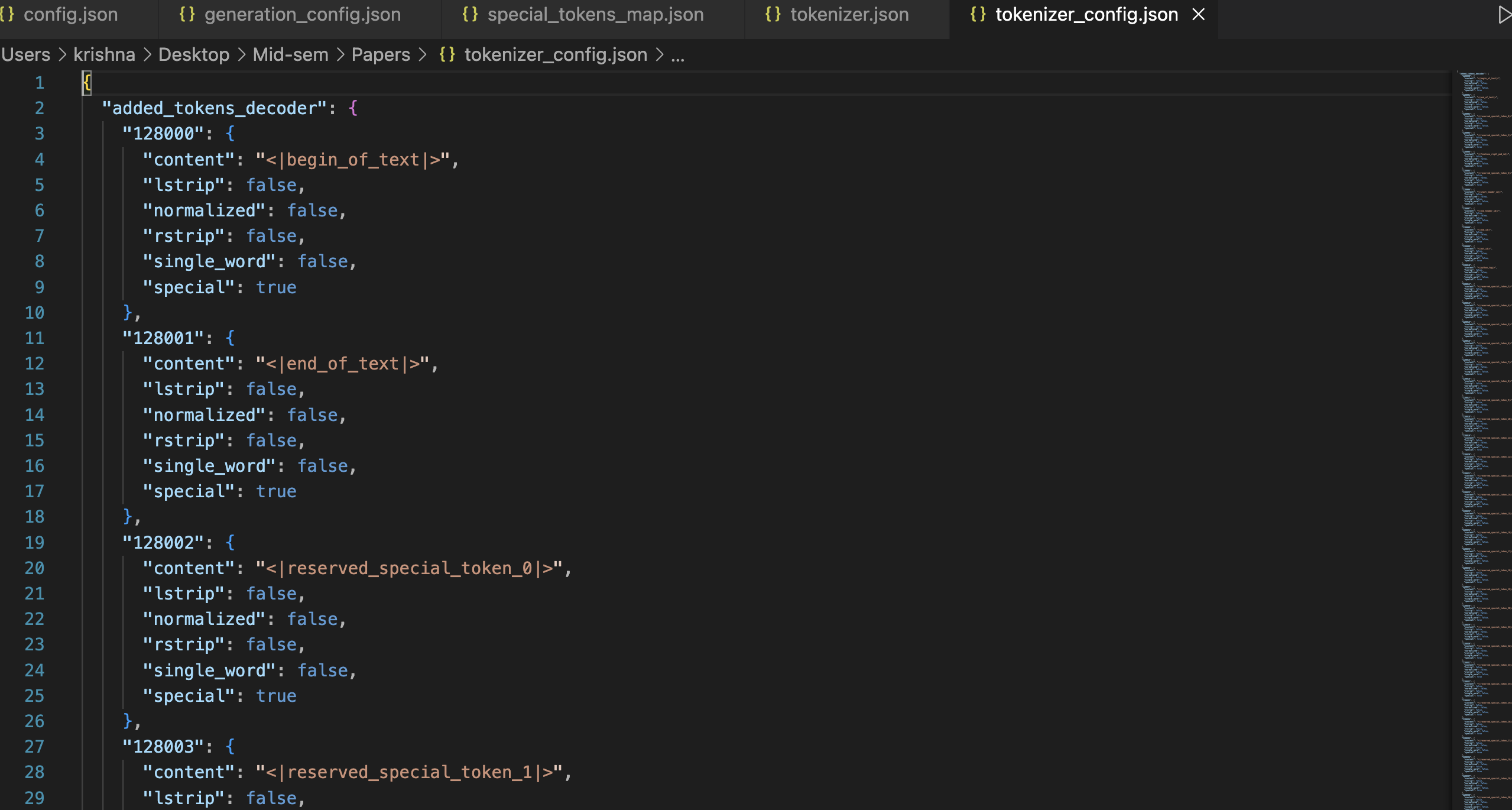Click the krishna breadcrumb link
This screenshot has width=1512, height=810.
click(x=104, y=54)
